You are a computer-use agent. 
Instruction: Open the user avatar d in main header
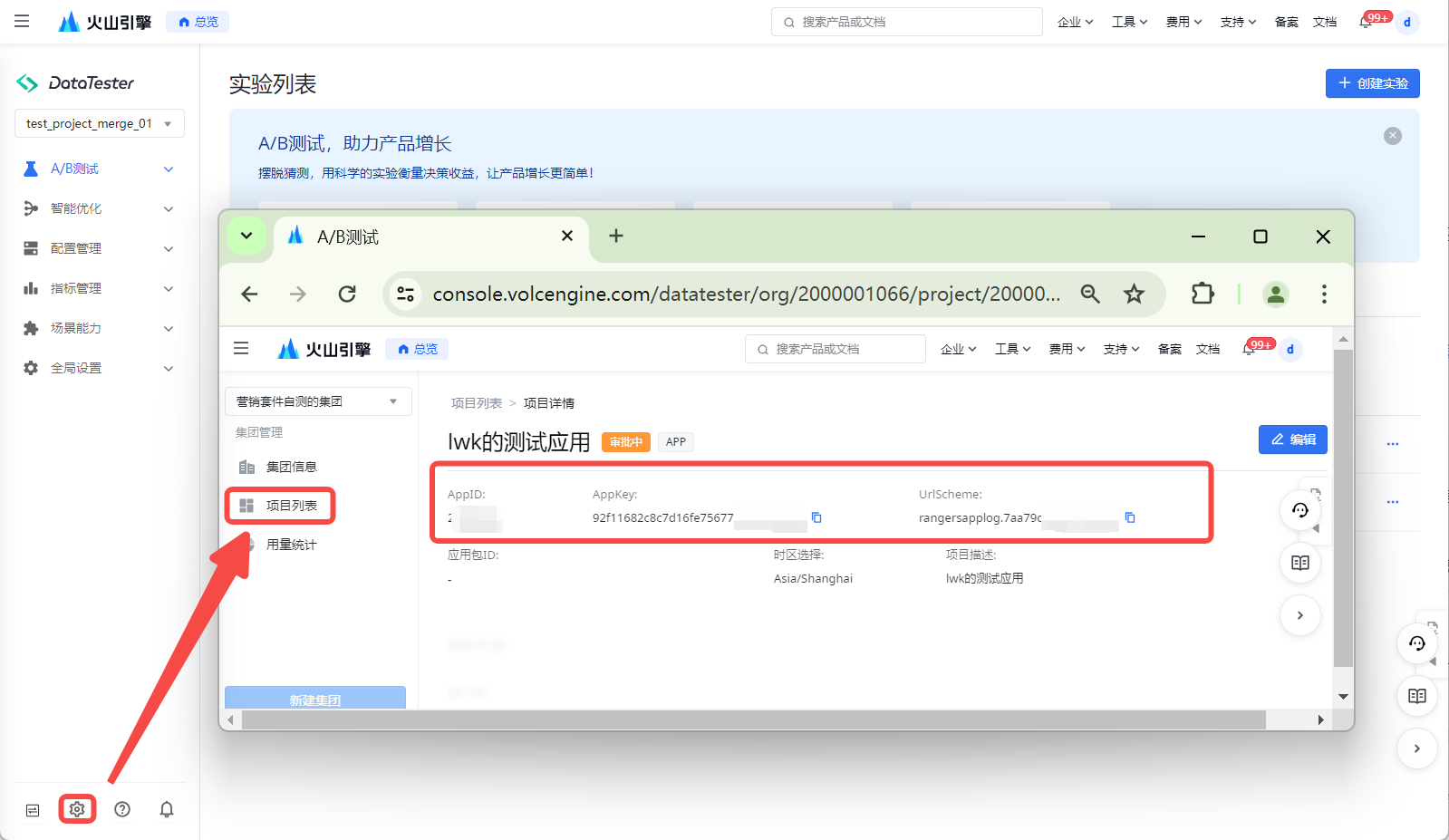[x=1407, y=22]
